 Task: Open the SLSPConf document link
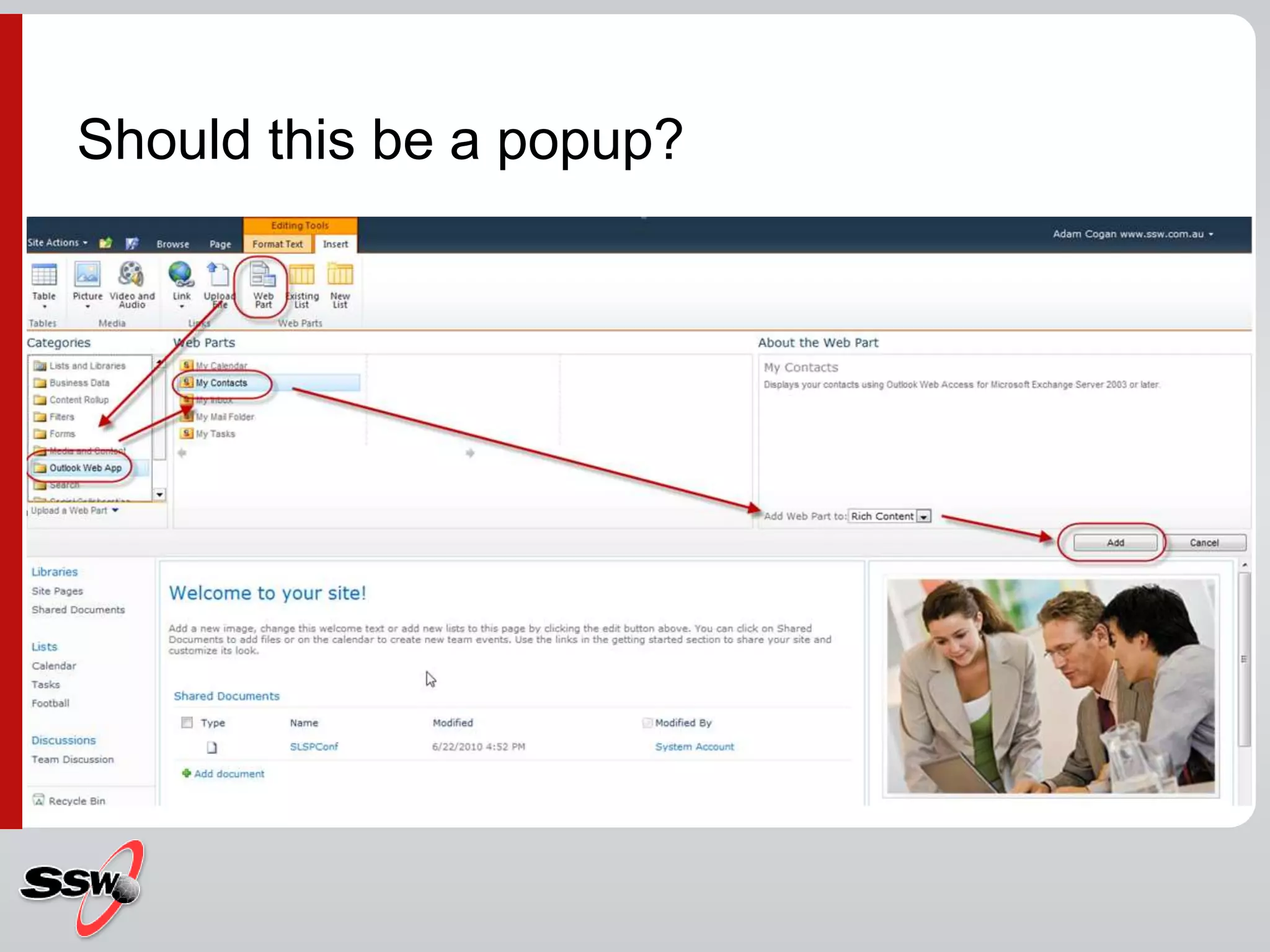(x=314, y=747)
